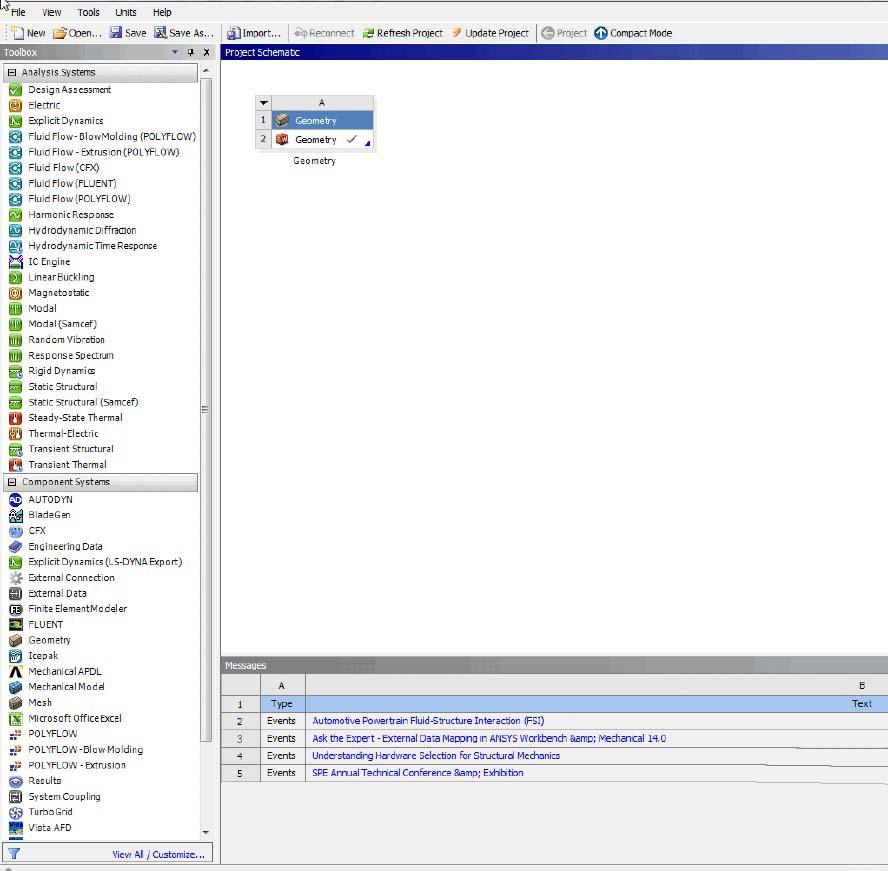This screenshot has width=888, height=871.
Task: Click the Refresh Project icon
Action: tap(368, 33)
